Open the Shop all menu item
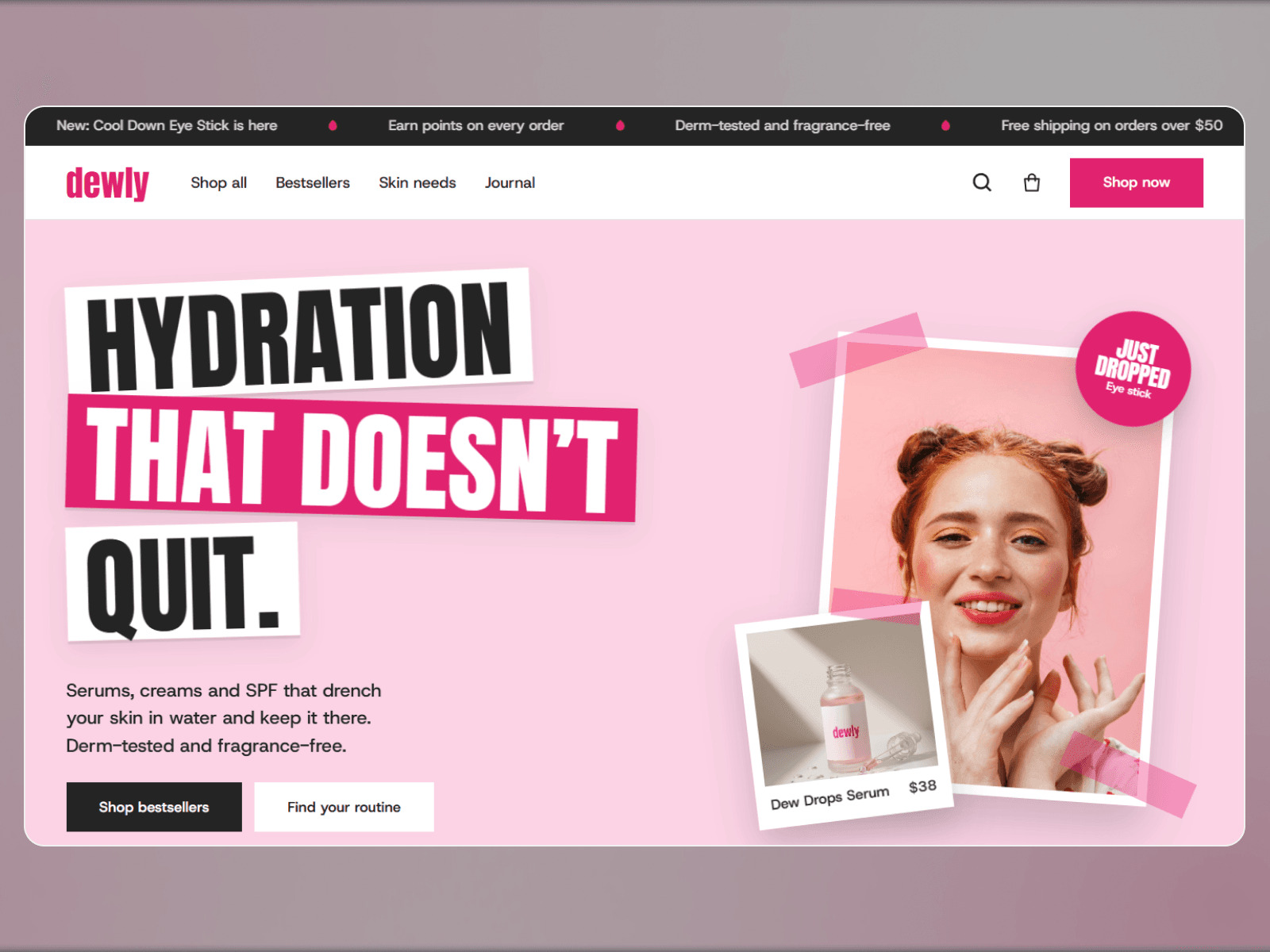Screen dimensions: 1270x952 coord(218,182)
